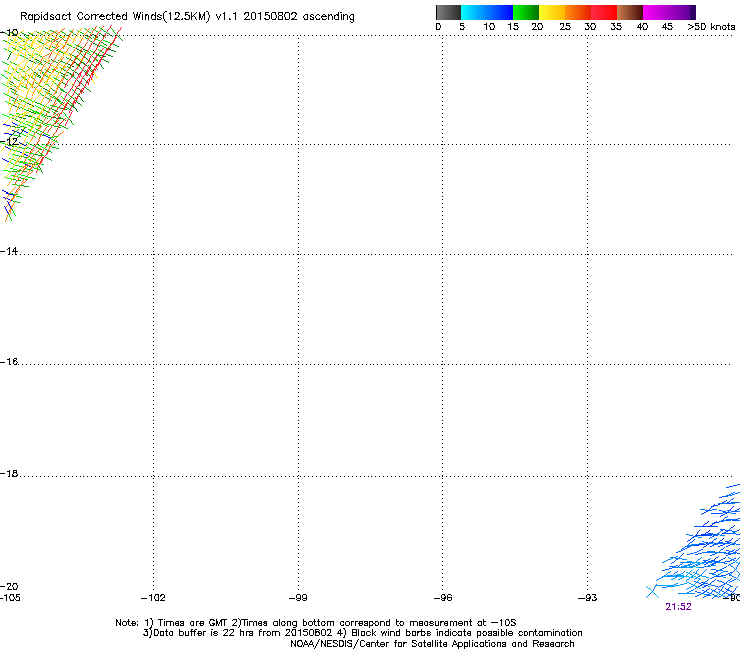Click the legend tick label '45'
Viewport: 740px width, 650px height.
tap(667, 27)
